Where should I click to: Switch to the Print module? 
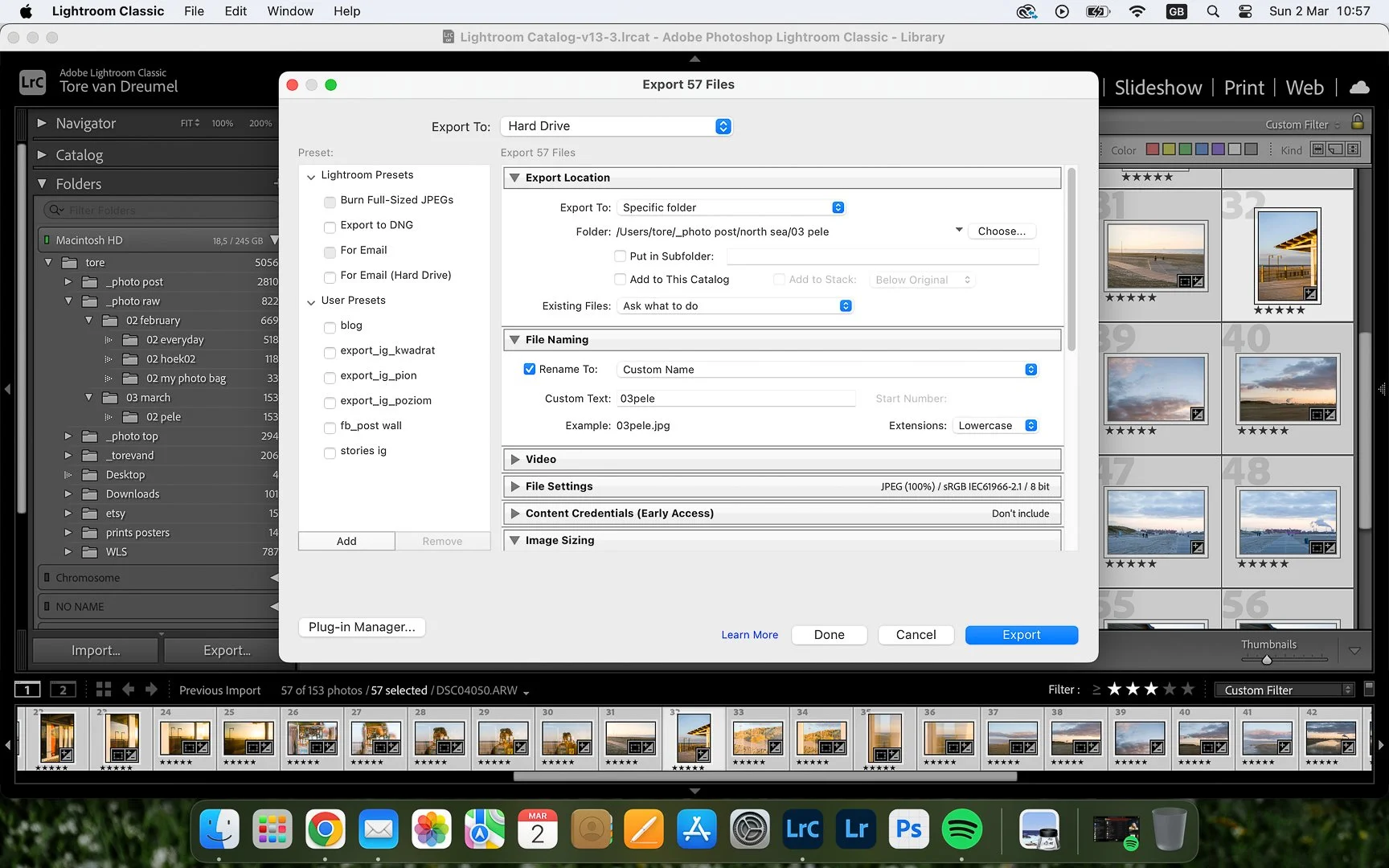[1244, 88]
